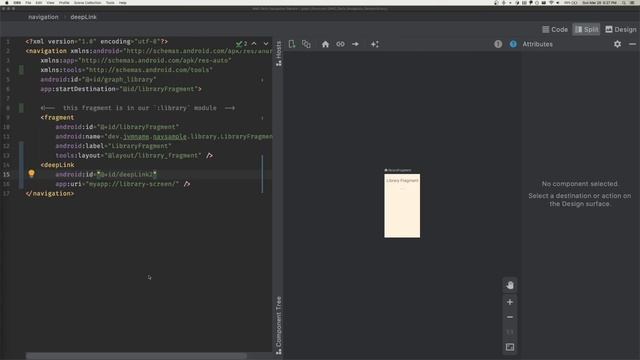Click the tools:layout attribute line
The width and height of the screenshot is (640, 360).
point(134,156)
